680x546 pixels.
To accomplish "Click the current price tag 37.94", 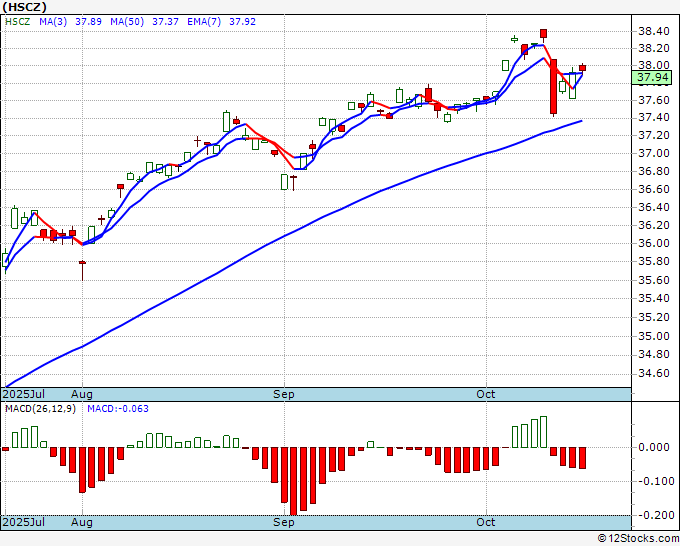I will tap(652, 78).
